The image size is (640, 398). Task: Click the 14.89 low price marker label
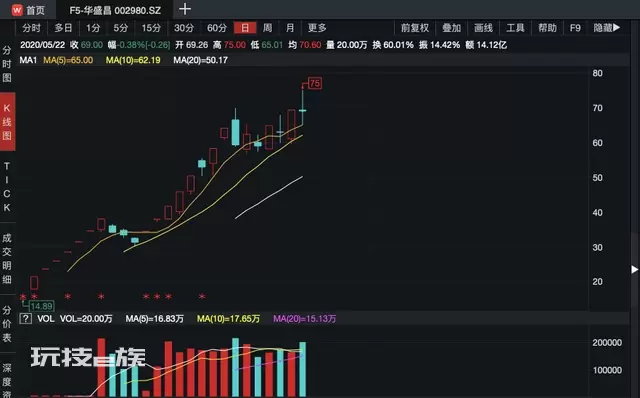(x=41, y=306)
